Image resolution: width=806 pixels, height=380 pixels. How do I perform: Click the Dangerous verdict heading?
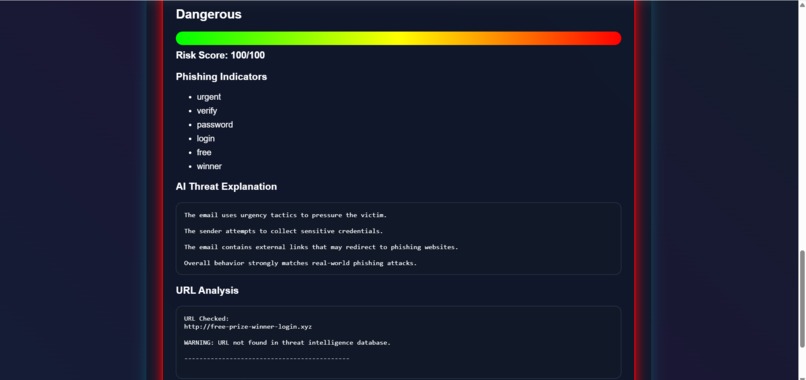(208, 14)
